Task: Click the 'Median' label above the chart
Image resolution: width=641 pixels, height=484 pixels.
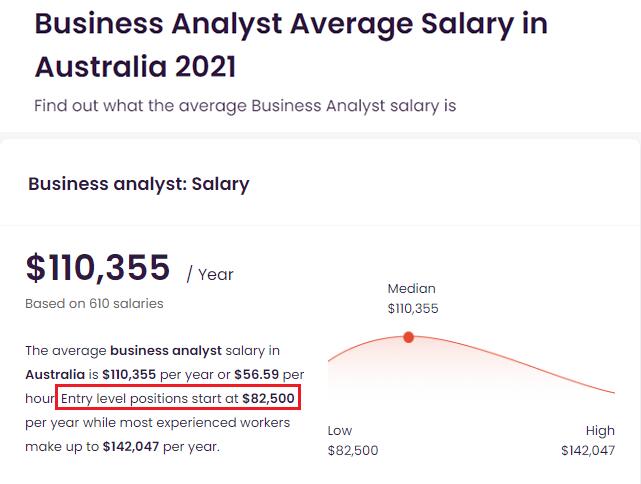Action: [x=412, y=289]
